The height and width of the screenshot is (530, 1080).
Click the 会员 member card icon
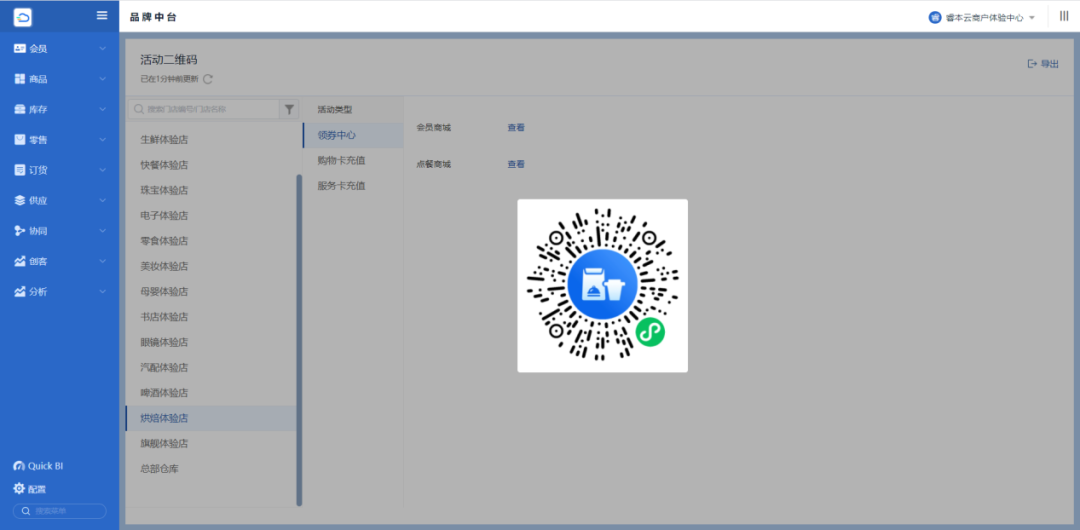[x=19, y=48]
